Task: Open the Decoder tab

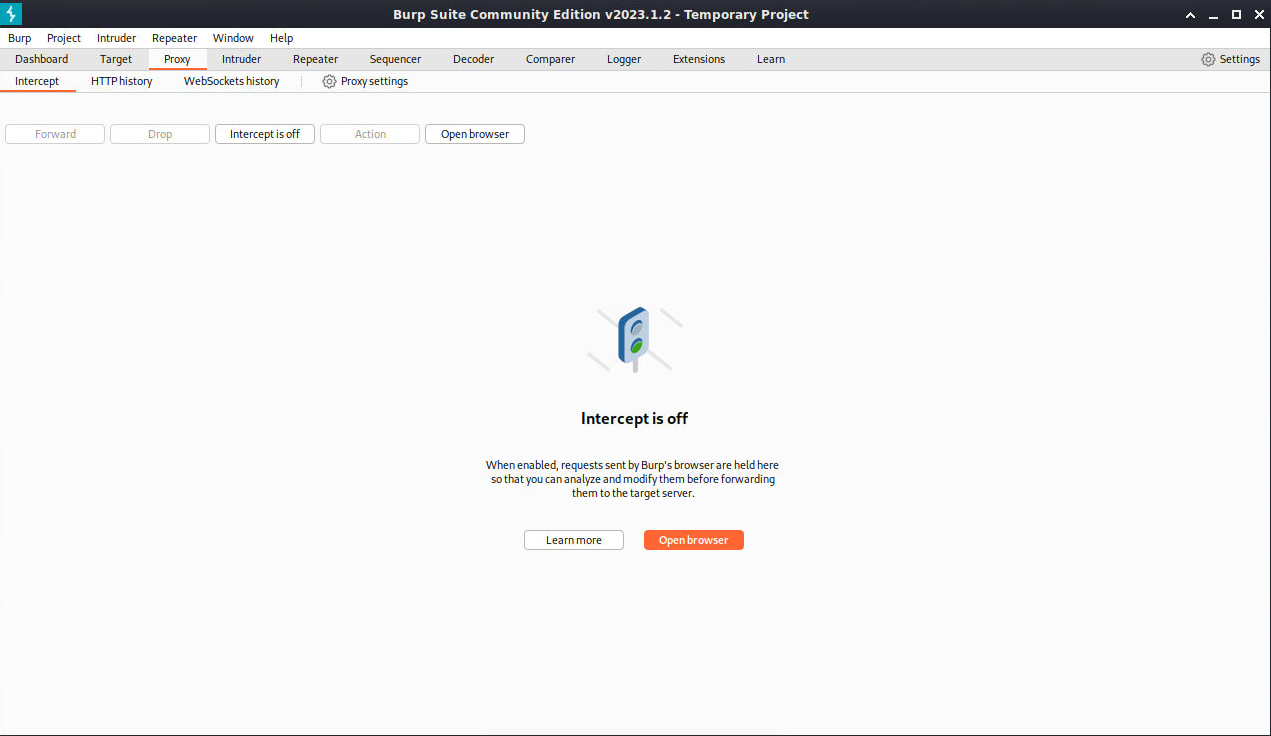Action: (473, 59)
